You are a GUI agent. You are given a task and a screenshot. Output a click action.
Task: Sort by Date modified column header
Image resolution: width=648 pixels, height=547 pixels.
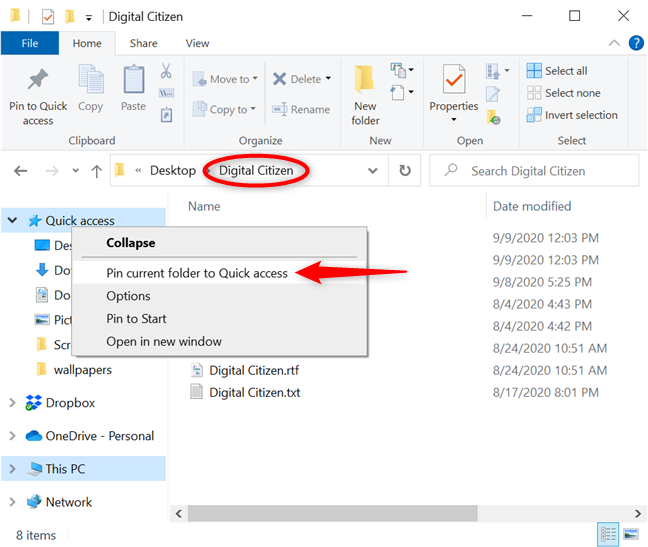pos(532,206)
